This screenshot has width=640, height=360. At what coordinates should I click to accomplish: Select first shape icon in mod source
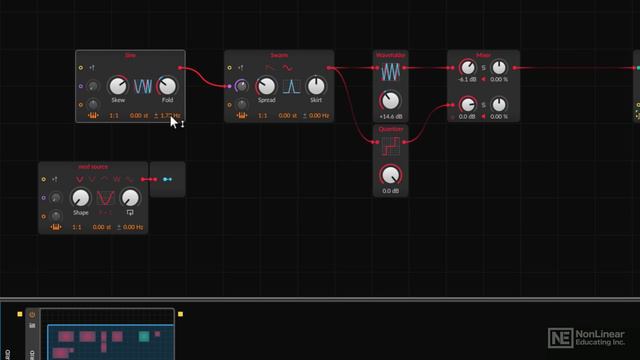click(x=80, y=179)
